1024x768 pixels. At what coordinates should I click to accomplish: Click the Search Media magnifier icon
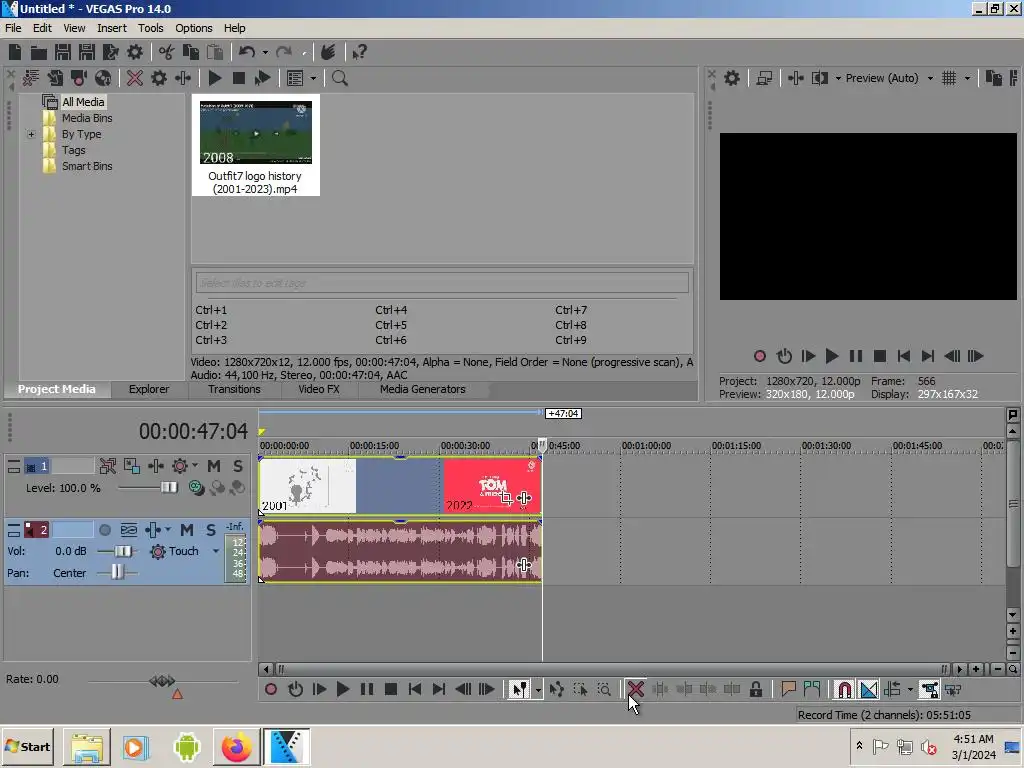pyautogui.click(x=340, y=78)
